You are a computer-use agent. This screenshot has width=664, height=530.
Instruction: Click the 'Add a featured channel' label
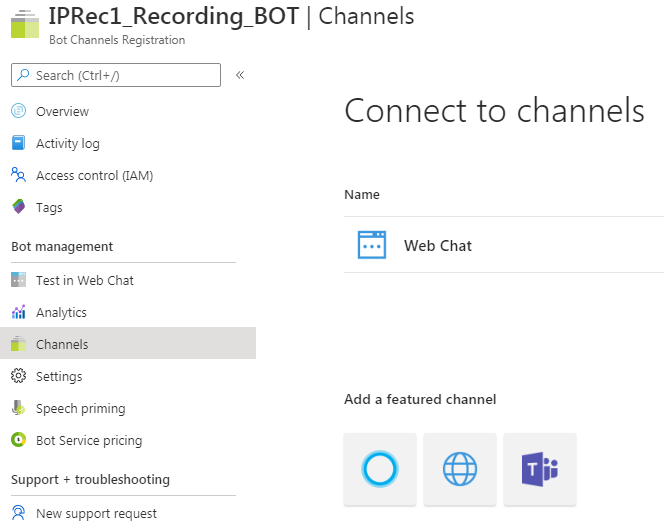click(420, 399)
